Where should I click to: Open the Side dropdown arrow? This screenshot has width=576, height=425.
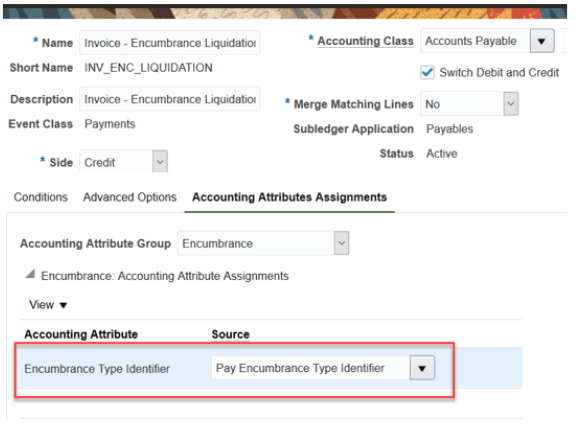click(160, 162)
